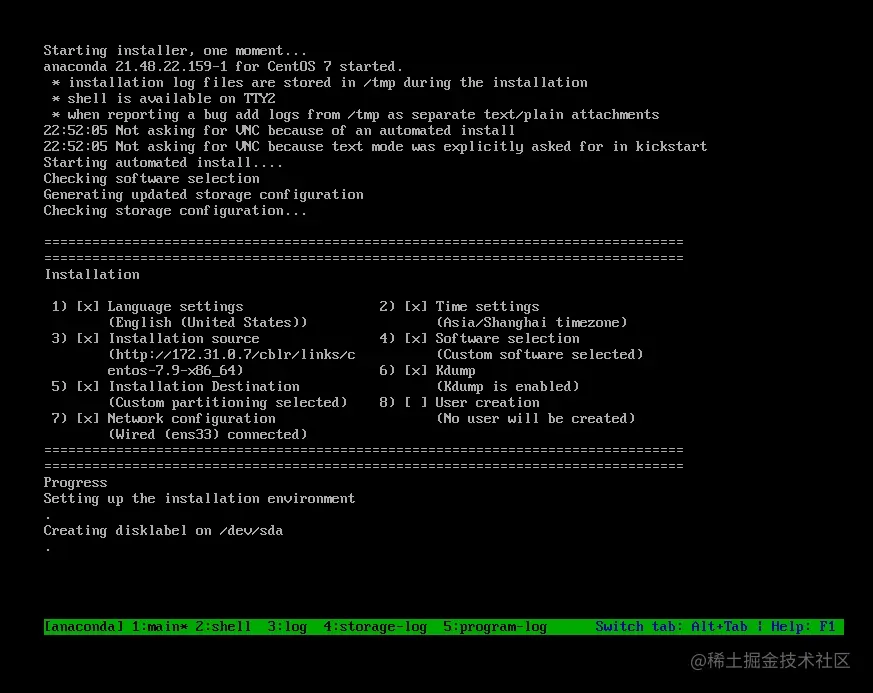This screenshot has height=693, width=873.
Task: Click the http://172.31.0.7/cblr/links source URL
Action: point(232,355)
